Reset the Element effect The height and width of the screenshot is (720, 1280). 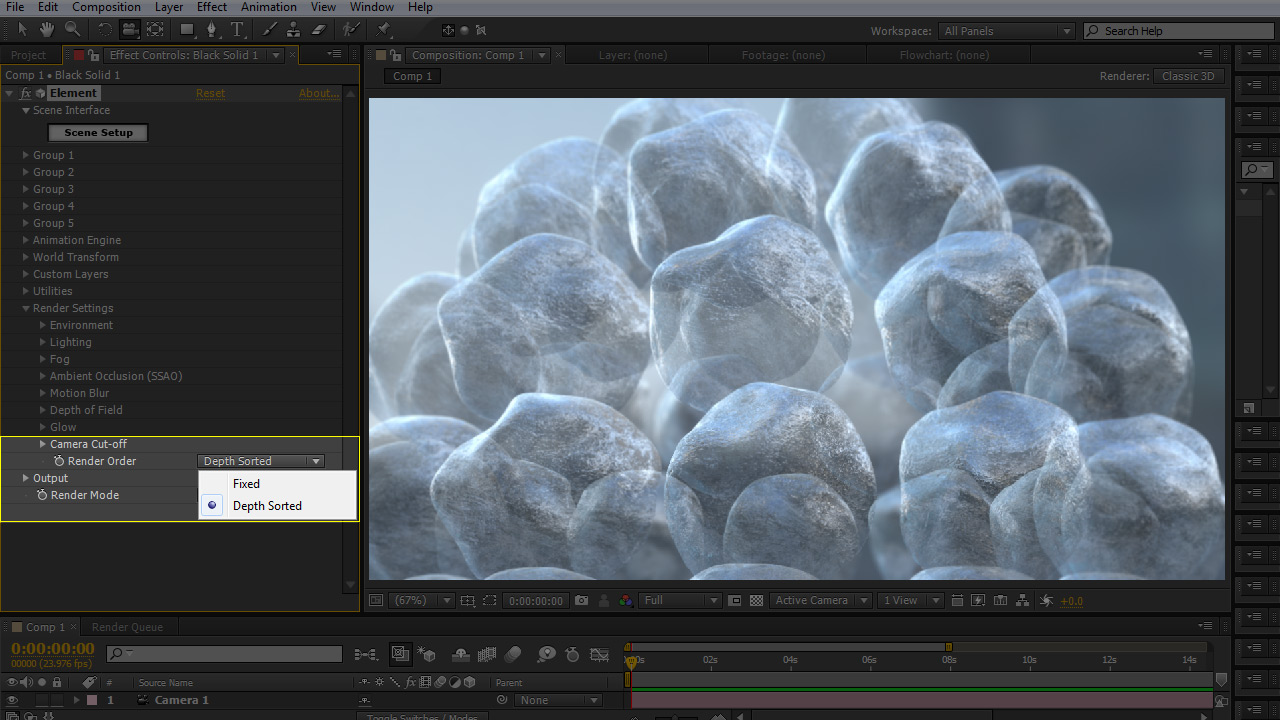(x=210, y=92)
